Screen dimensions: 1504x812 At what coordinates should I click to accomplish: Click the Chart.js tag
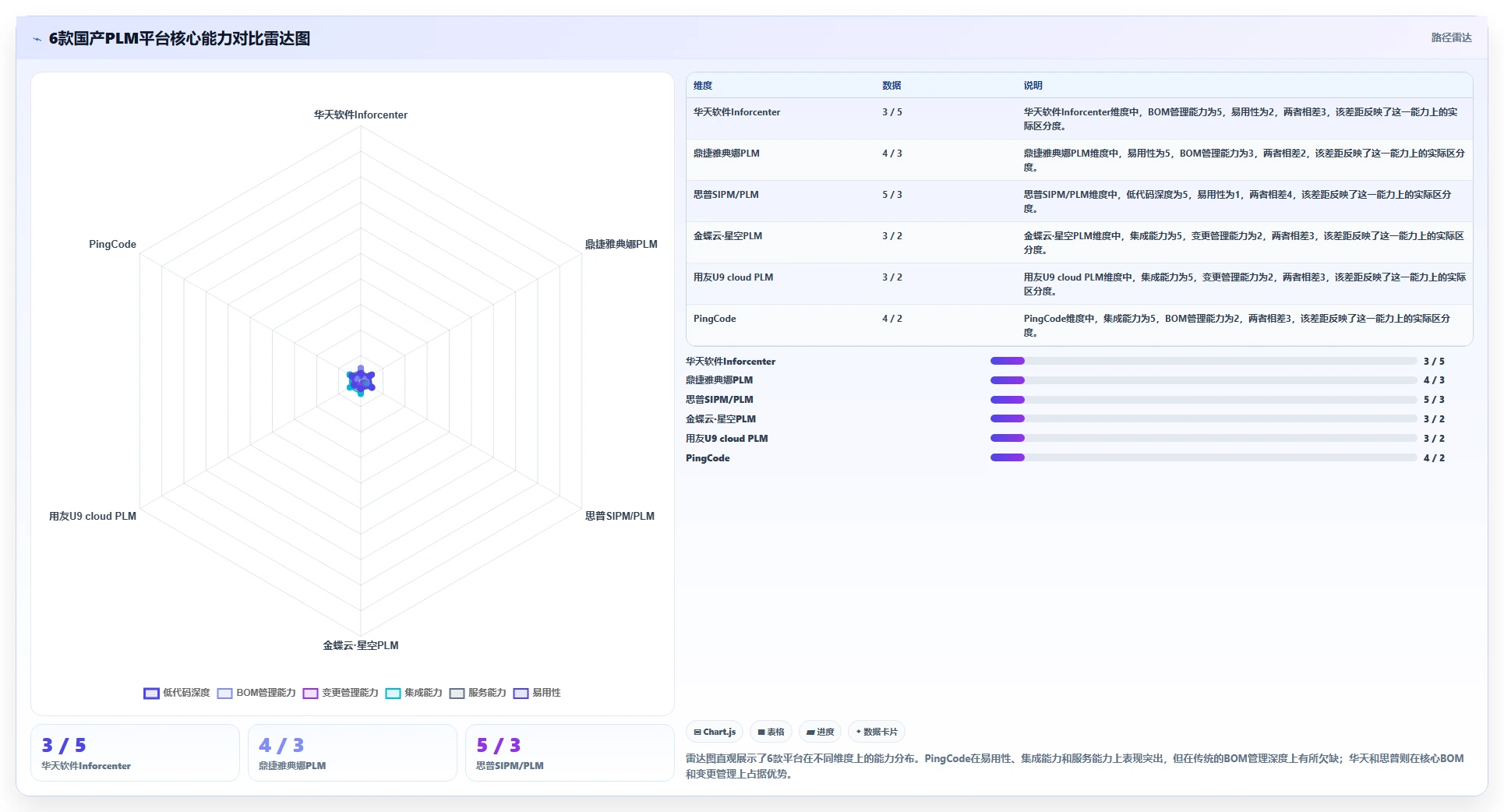coord(715,732)
